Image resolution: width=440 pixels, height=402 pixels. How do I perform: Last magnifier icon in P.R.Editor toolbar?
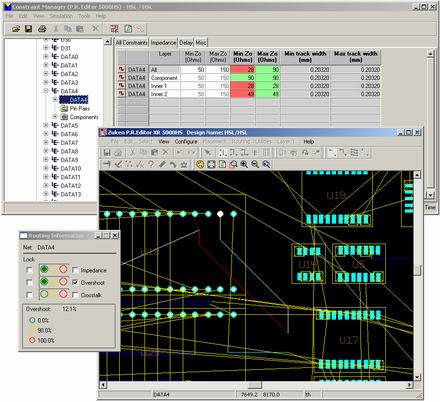click(x=266, y=164)
